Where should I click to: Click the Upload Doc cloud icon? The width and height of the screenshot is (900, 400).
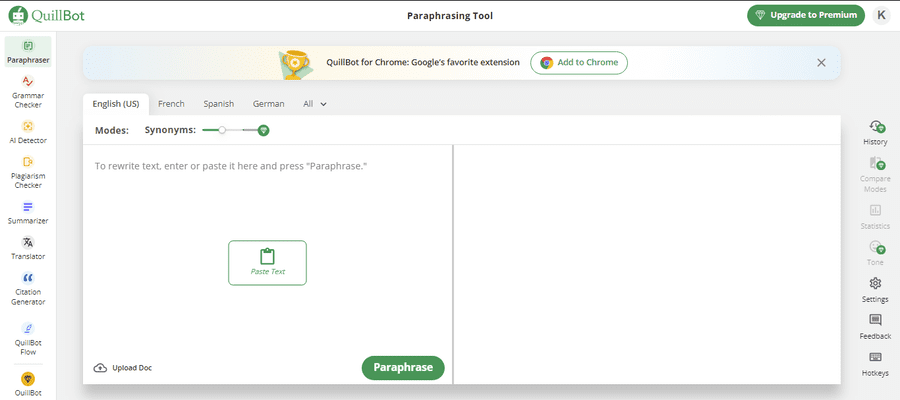pos(99,368)
